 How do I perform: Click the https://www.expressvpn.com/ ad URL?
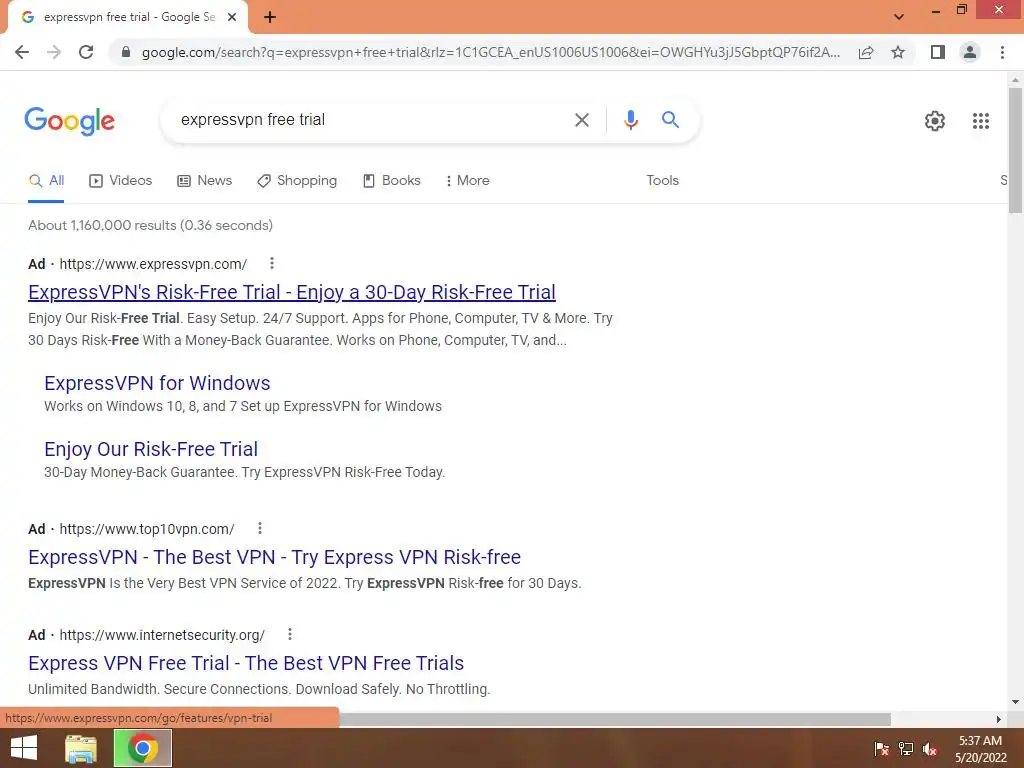pyautogui.click(x=153, y=264)
